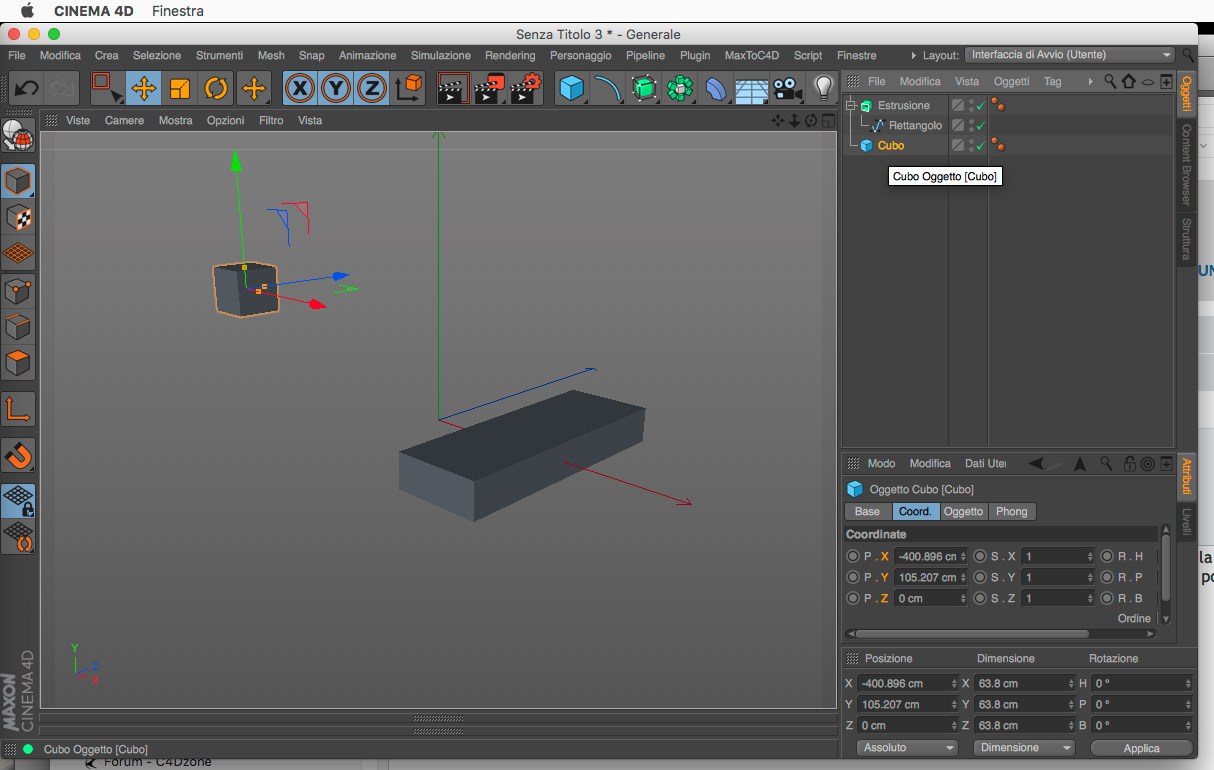Viewport: 1214px width, 770px height.
Task: Open Layout dropdown Interfaccia di Avvio
Action: coord(1070,55)
